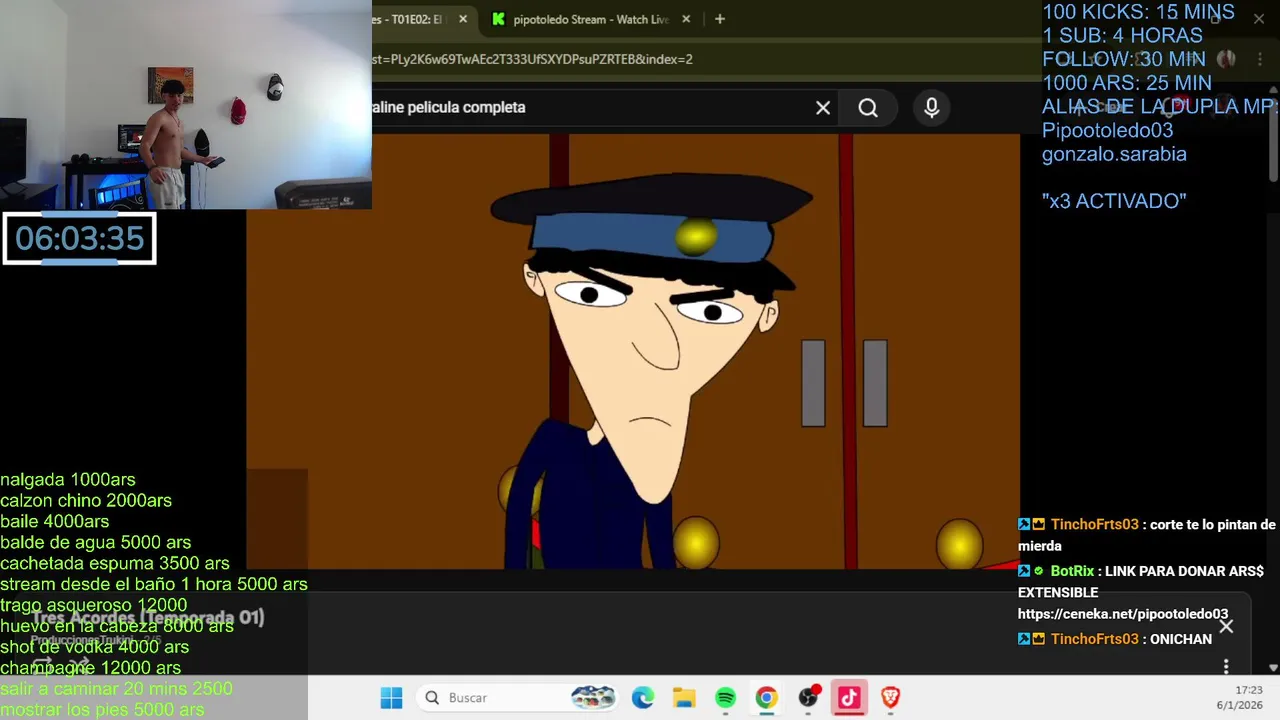Launch Brave browser from the taskbar
This screenshot has height=720, width=1280.
pos(890,698)
